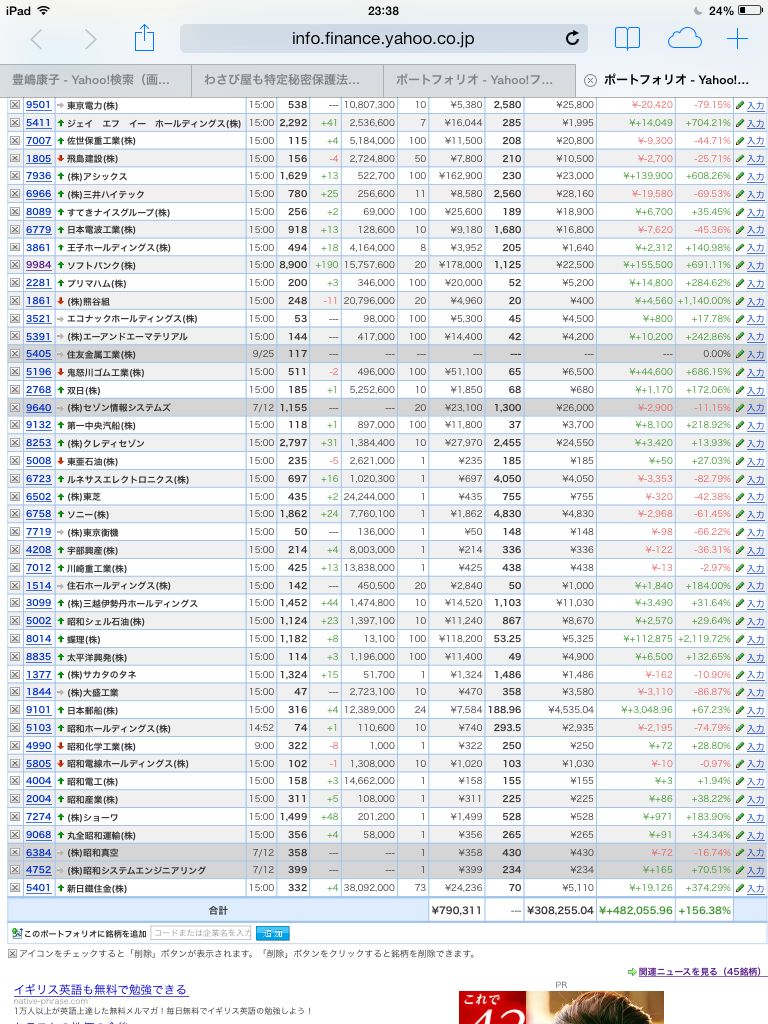Switch to the 豊嶋康子 - Yahoo!検索 tab
768x1024 pixels.
point(95,80)
